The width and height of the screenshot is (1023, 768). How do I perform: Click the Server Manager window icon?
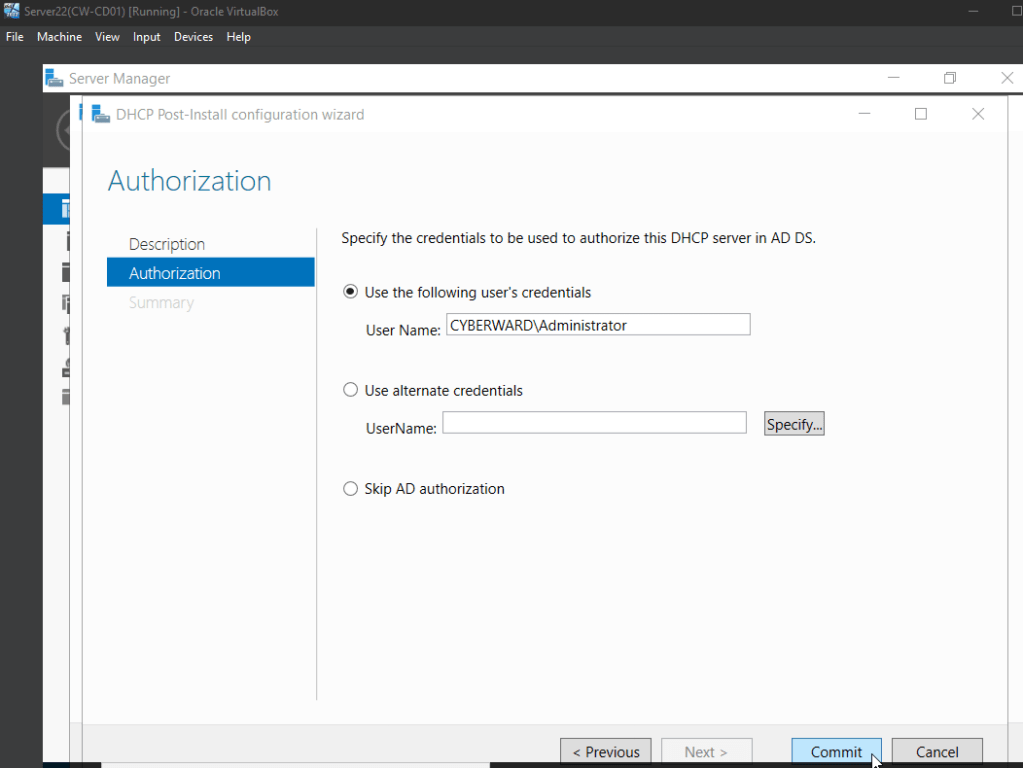(x=54, y=78)
